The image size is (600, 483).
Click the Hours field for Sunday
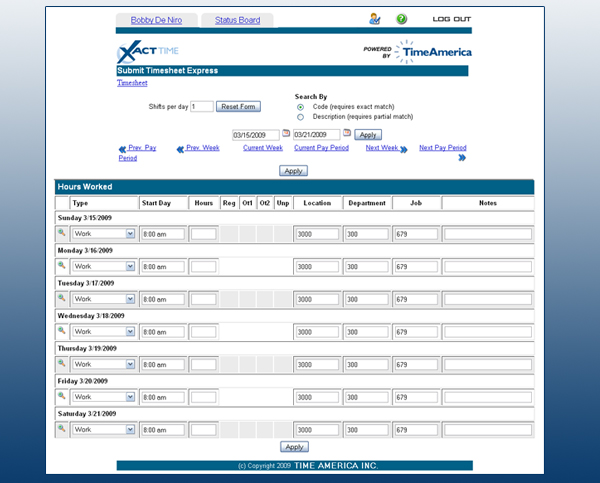tap(204, 234)
